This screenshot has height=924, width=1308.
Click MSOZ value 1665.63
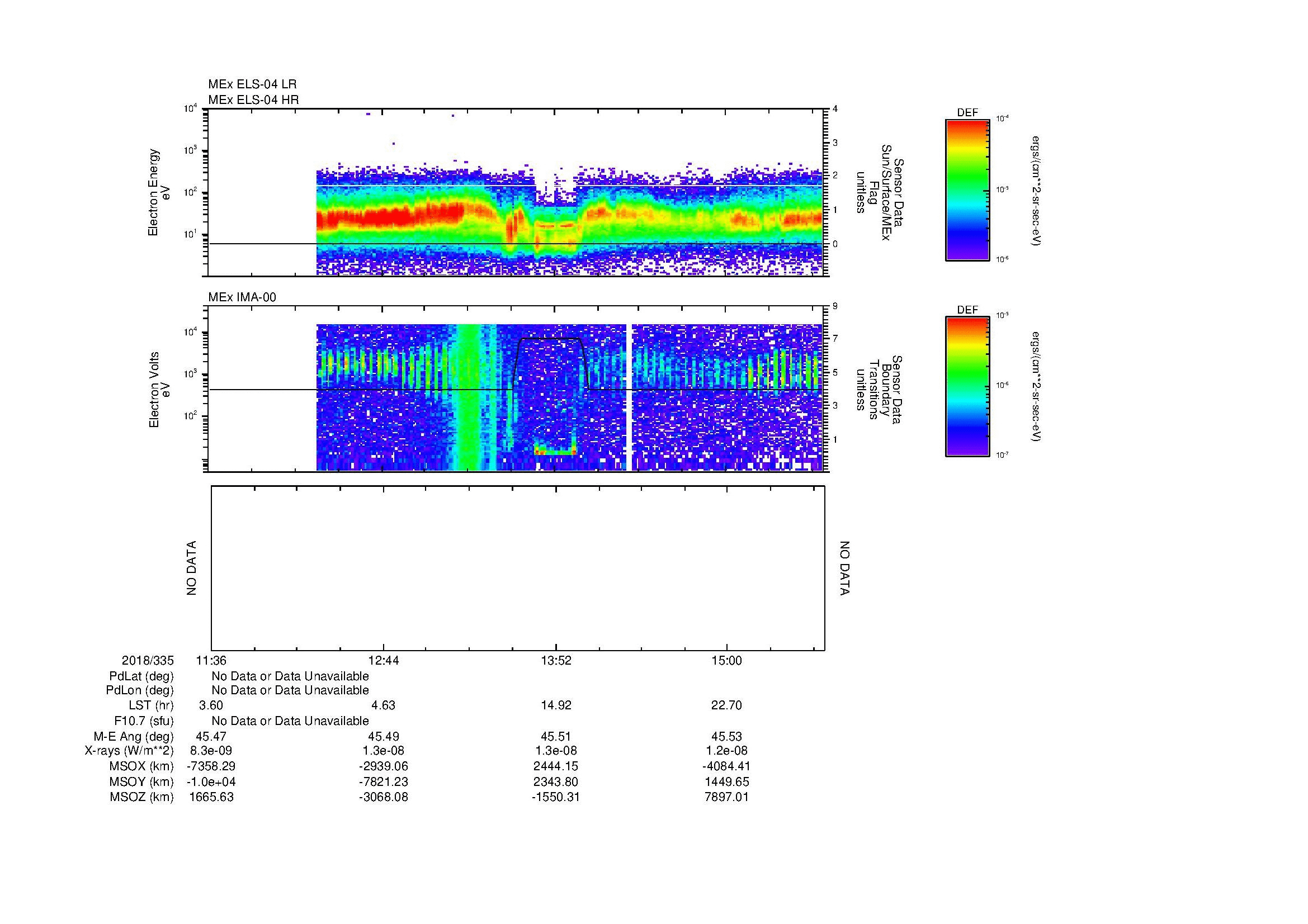[211, 797]
